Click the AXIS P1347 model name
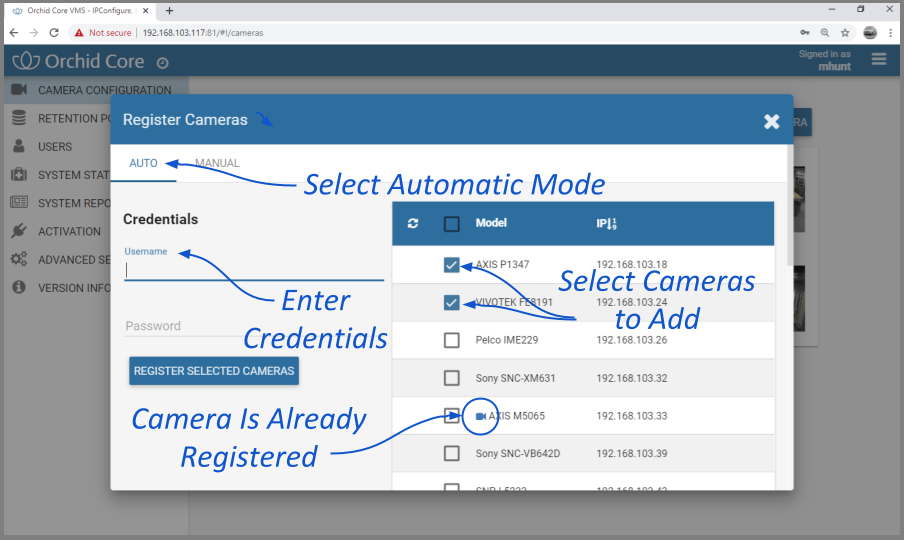Viewport: 904px width, 540px height. [502, 265]
